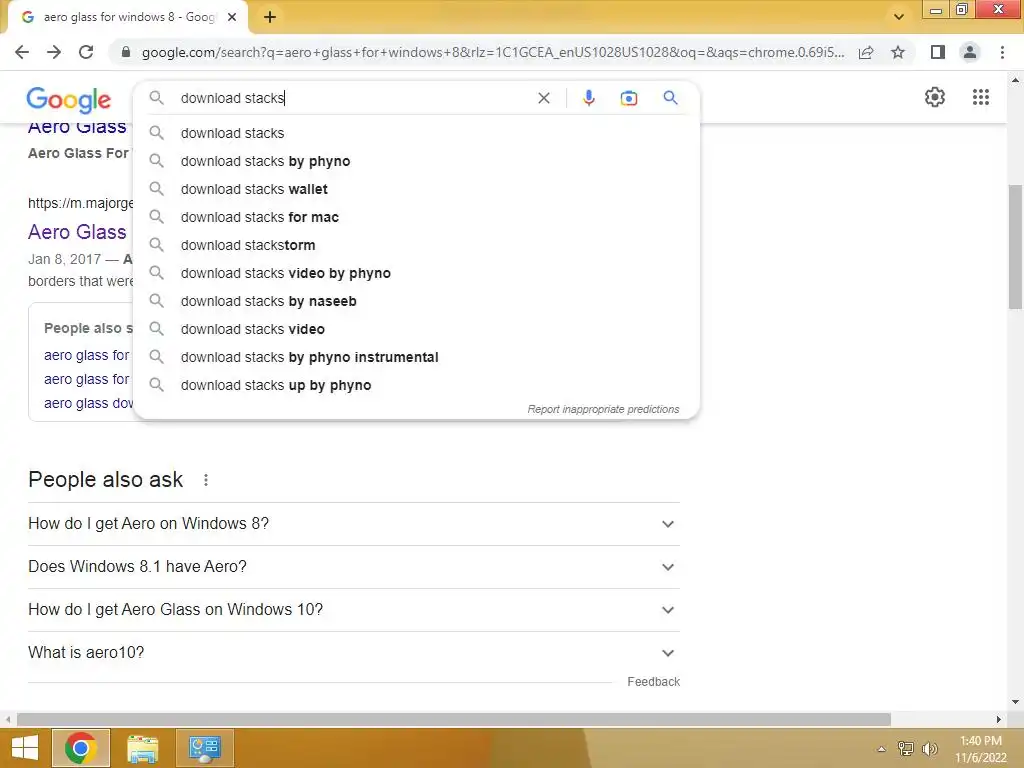The height and width of the screenshot is (768, 1024).
Task: Expand 'How do I get Aero on Windows 8?'
Action: [354, 524]
